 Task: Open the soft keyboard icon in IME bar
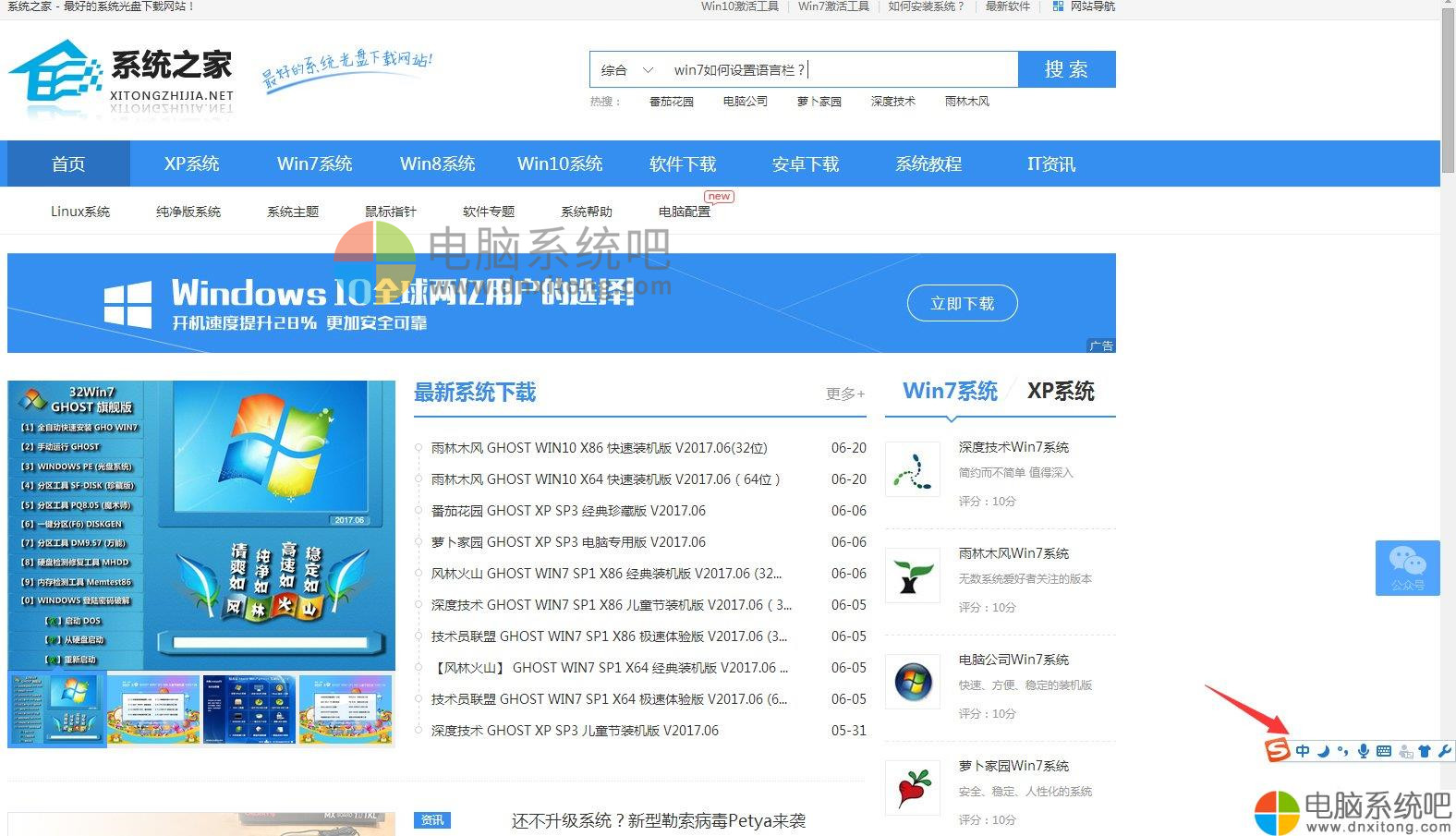1384,751
